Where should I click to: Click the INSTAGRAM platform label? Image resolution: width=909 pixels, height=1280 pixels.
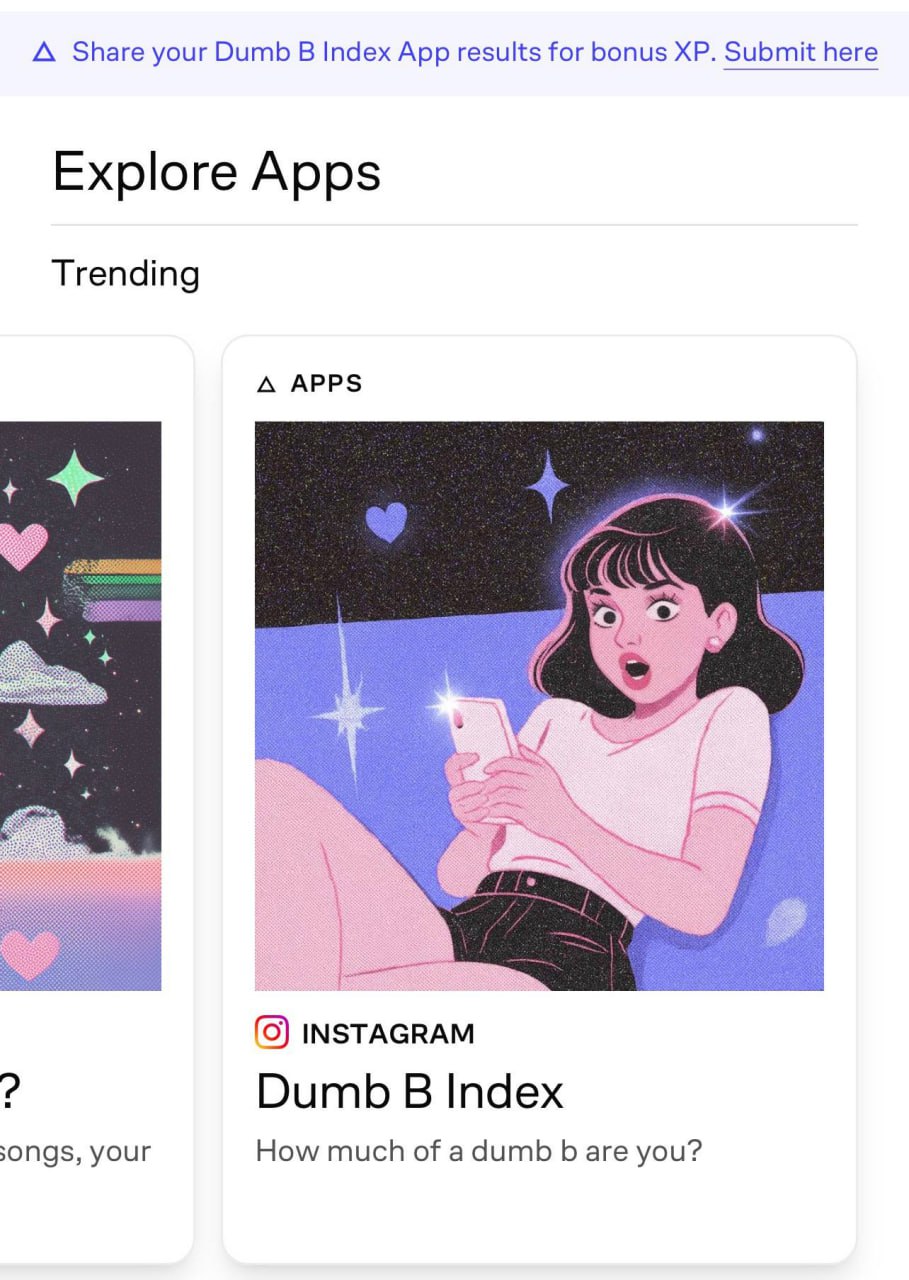click(388, 1033)
